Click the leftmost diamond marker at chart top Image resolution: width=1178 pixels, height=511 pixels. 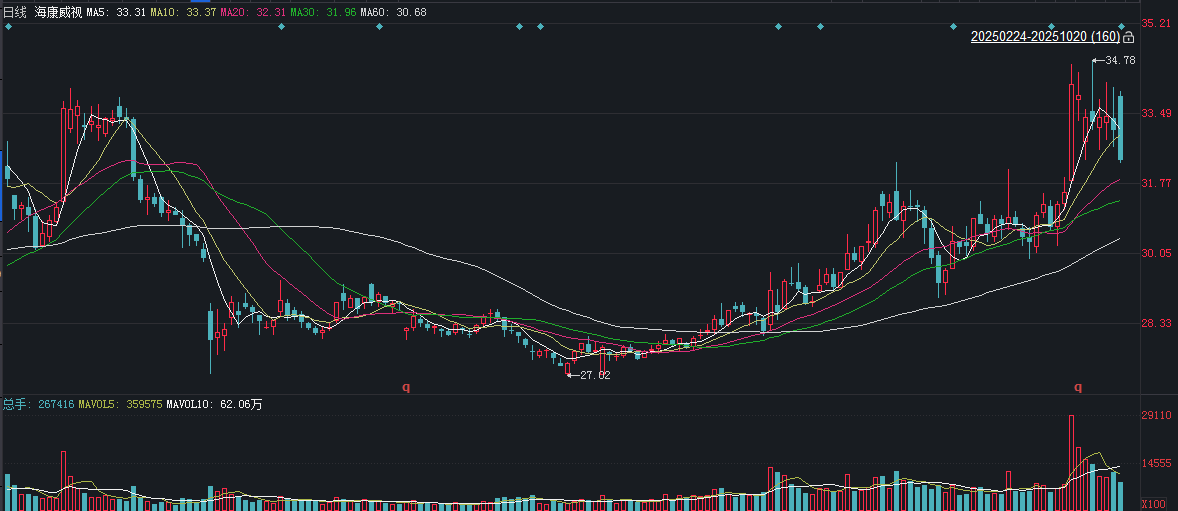8,26
